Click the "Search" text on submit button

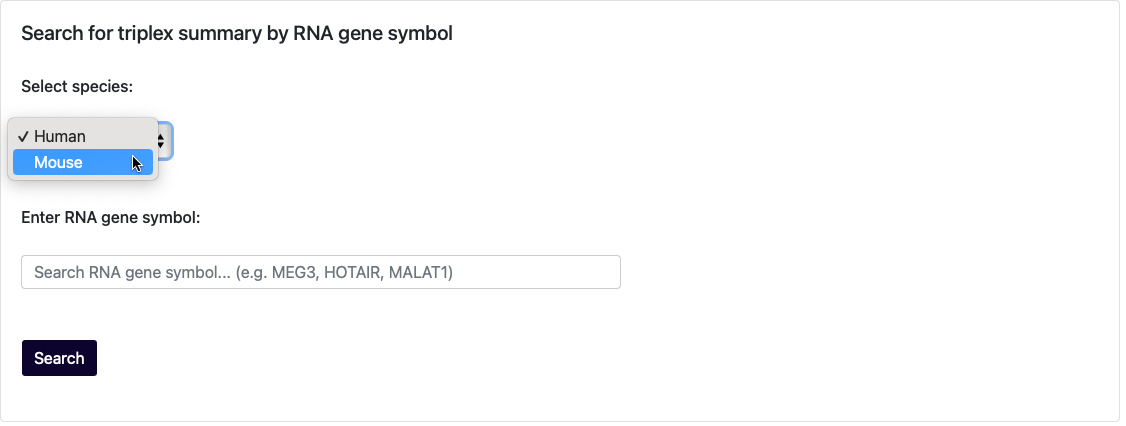click(x=59, y=358)
